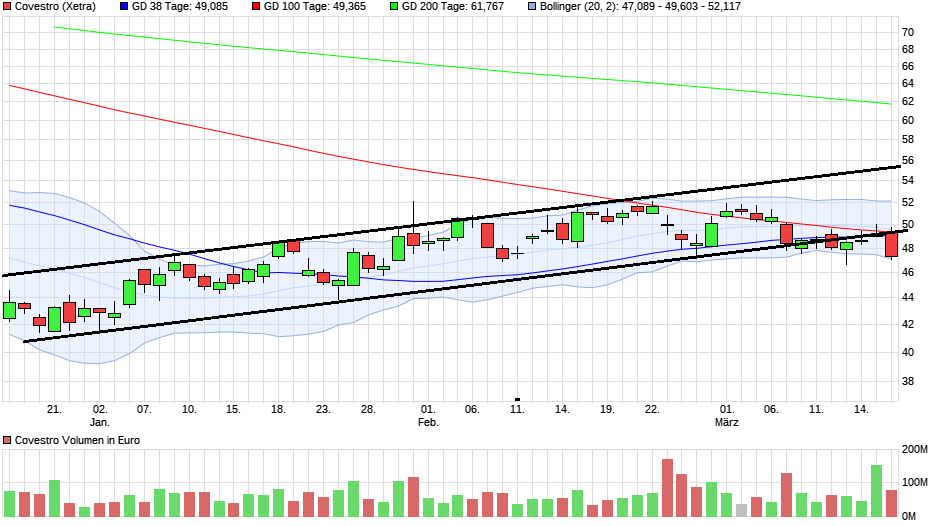940x526 pixels.
Task: Click the 200M volume axis label
Action: pyautogui.click(x=915, y=450)
